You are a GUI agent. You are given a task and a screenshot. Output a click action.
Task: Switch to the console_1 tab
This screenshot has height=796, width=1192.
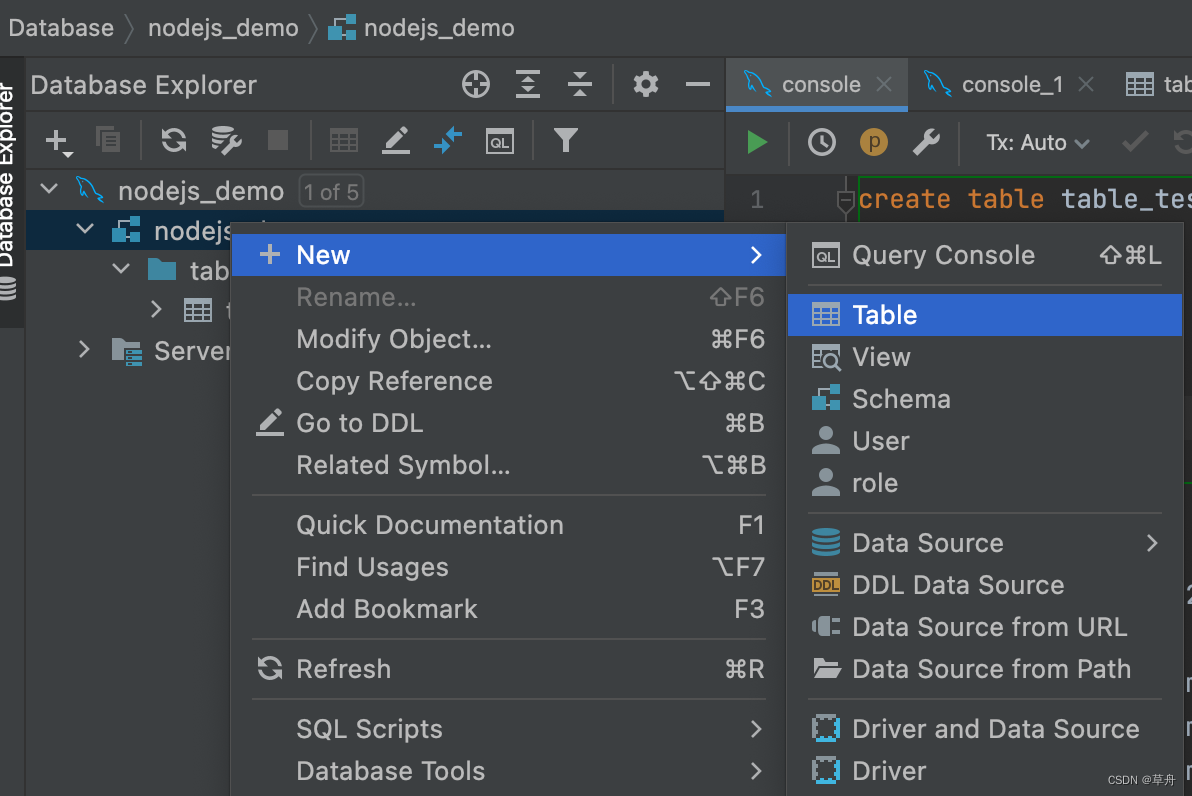tap(1010, 85)
